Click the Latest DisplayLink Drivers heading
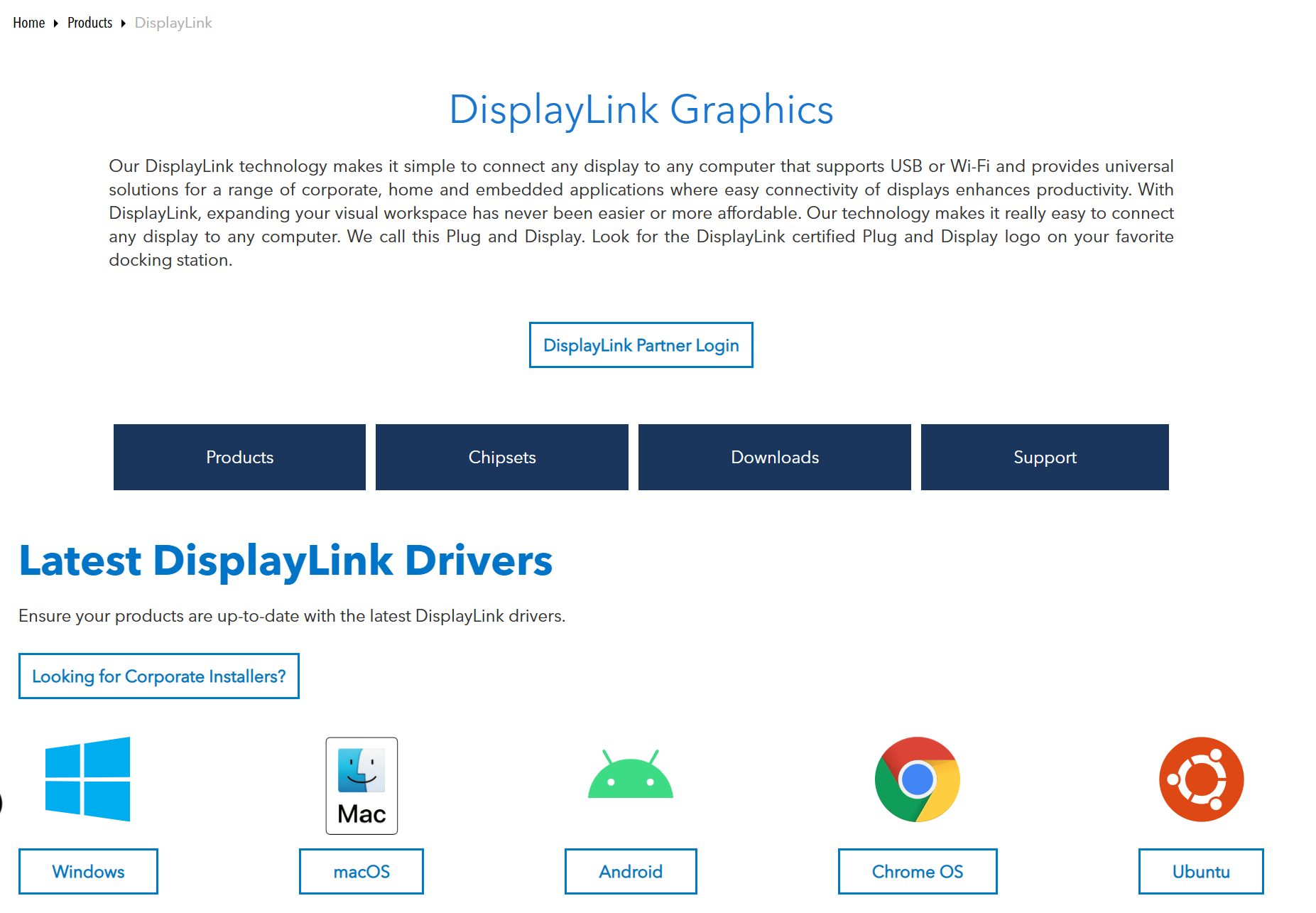The image size is (1316, 913). tap(286, 560)
